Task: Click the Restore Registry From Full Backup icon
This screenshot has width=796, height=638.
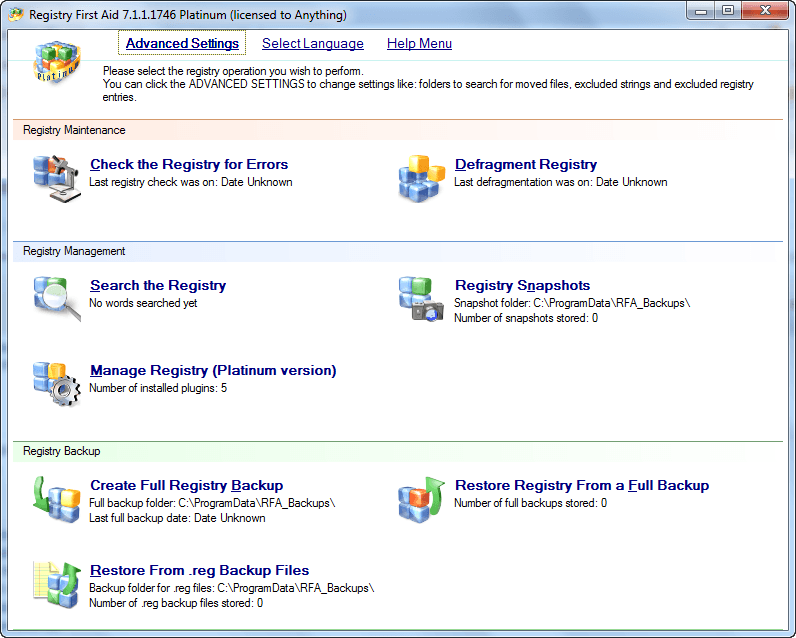Action: pyautogui.click(x=421, y=499)
